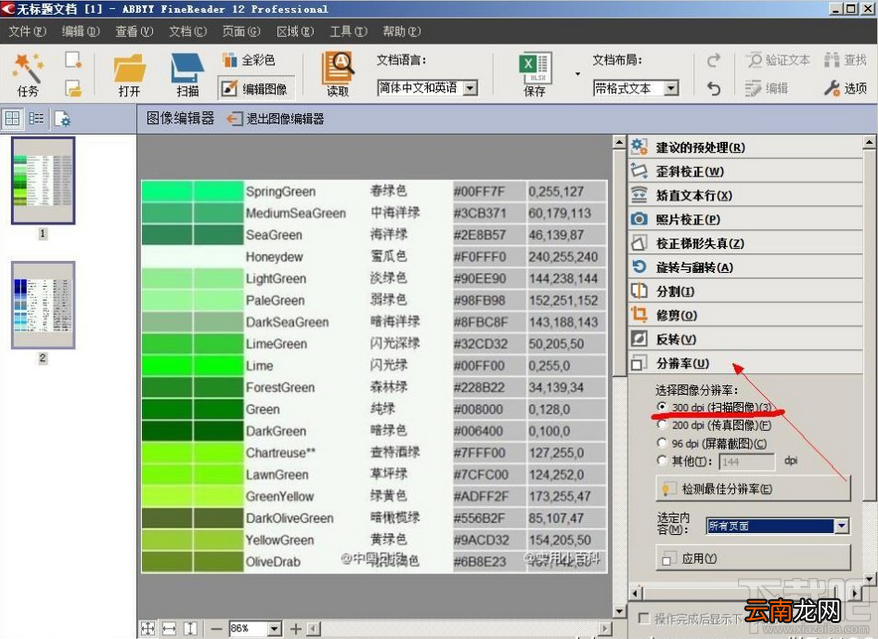Expand 歪斜校正 section

point(745,171)
